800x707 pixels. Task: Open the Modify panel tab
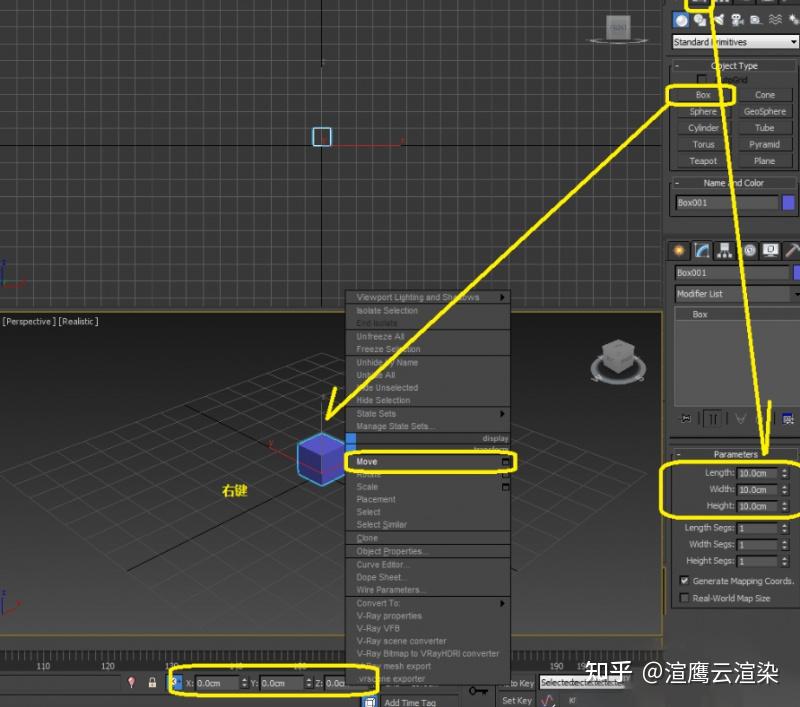point(702,250)
